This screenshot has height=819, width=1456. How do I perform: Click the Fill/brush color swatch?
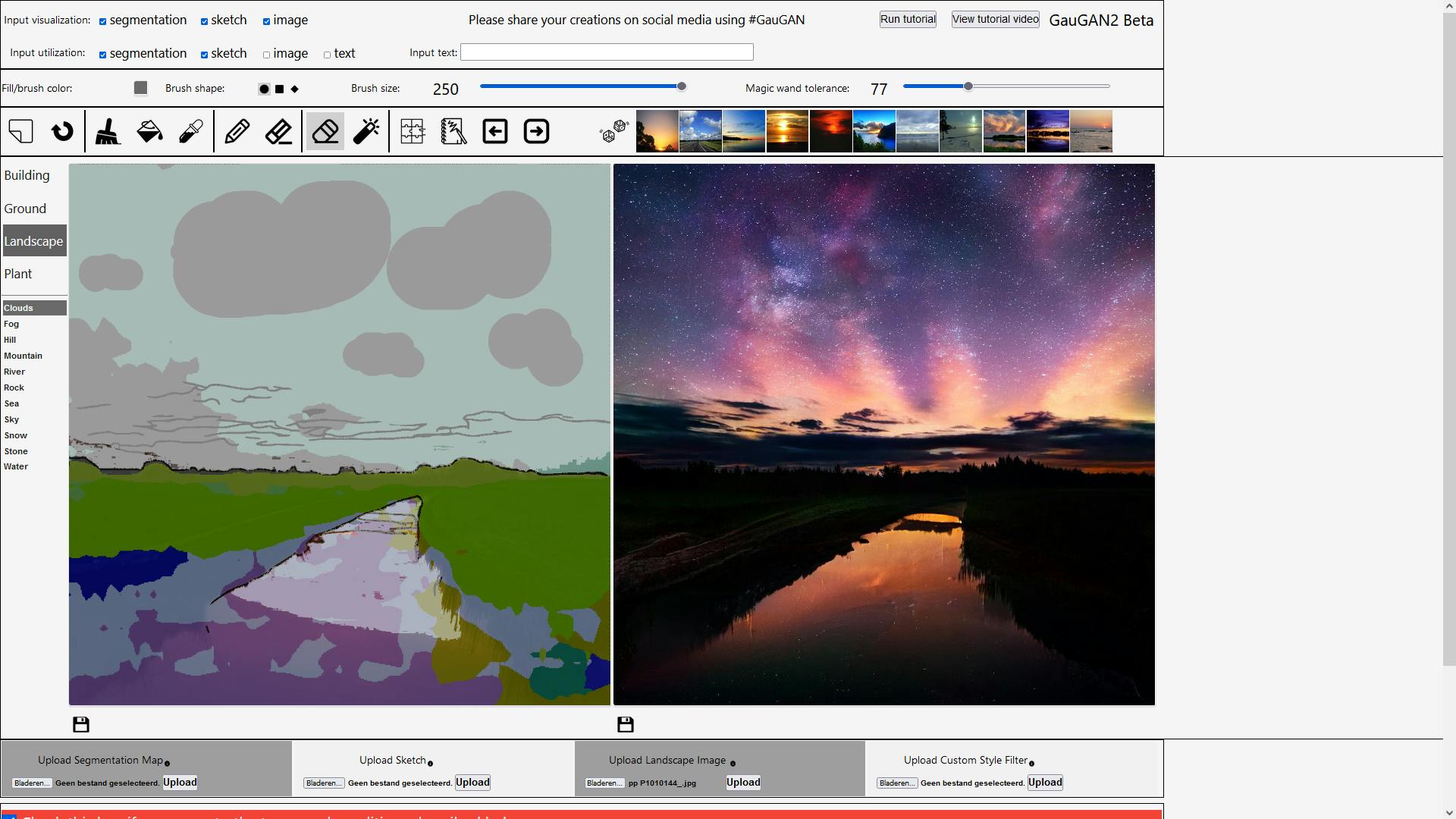click(140, 88)
